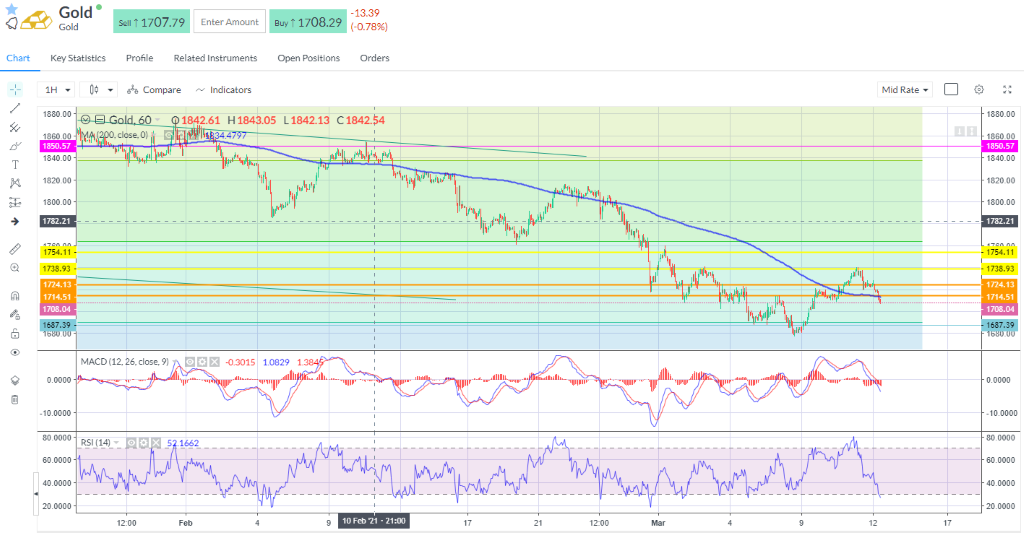Select the ruler measure tool
Screen dimensions: 1024x533
(15, 249)
